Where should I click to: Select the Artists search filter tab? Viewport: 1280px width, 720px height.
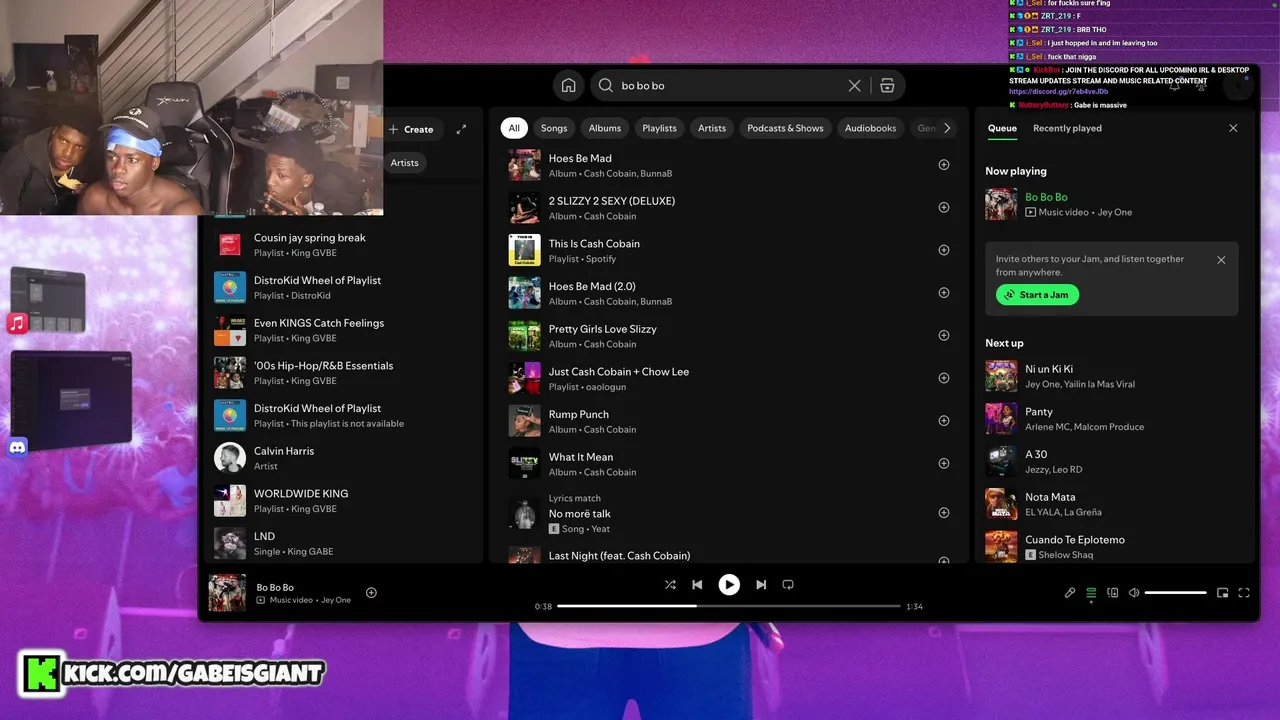coord(712,128)
